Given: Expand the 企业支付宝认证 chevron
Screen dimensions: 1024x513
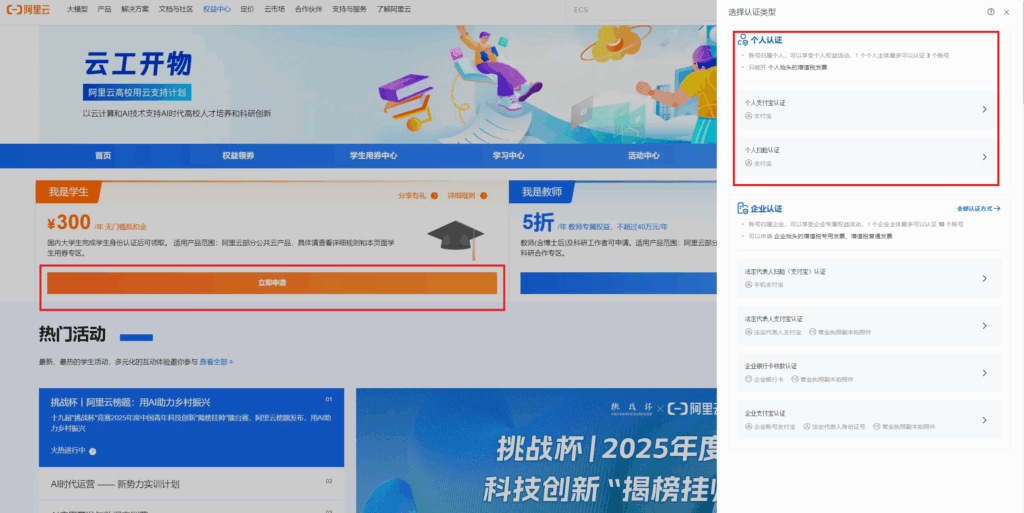Looking at the screenshot, I should [985, 420].
